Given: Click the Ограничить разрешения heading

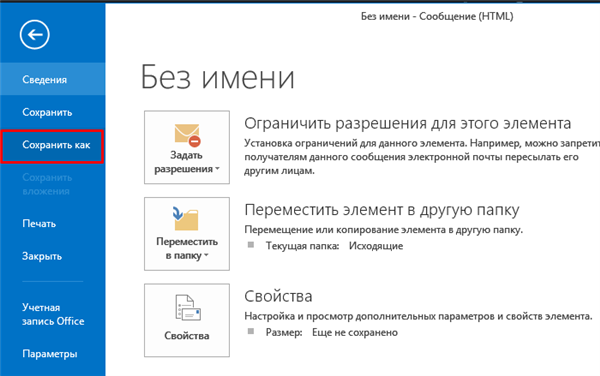Looking at the screenshot, I should click(x=408, y=124).
